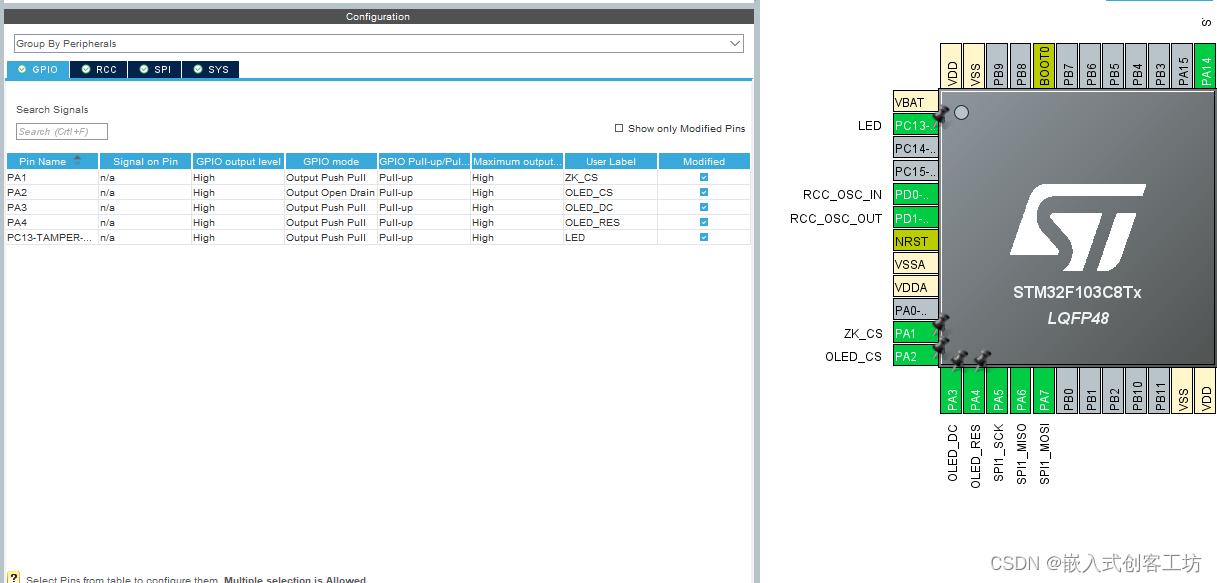Click the PA6 SPI1_MISO pin
Screen dimensions: 1217x583
coord(1021,390)
